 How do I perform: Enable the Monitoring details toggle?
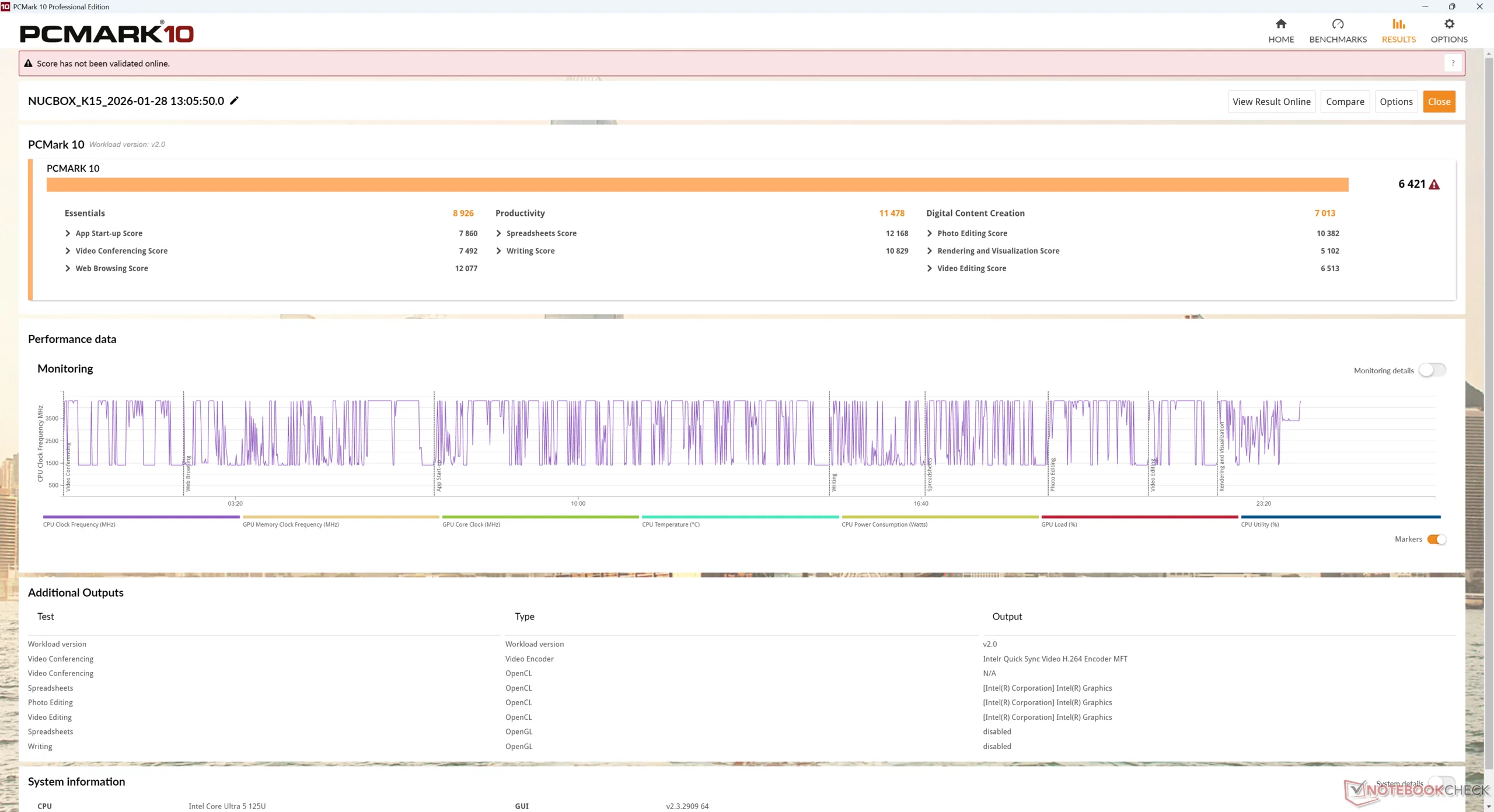pyautogui.click(x=1432, y=370)
